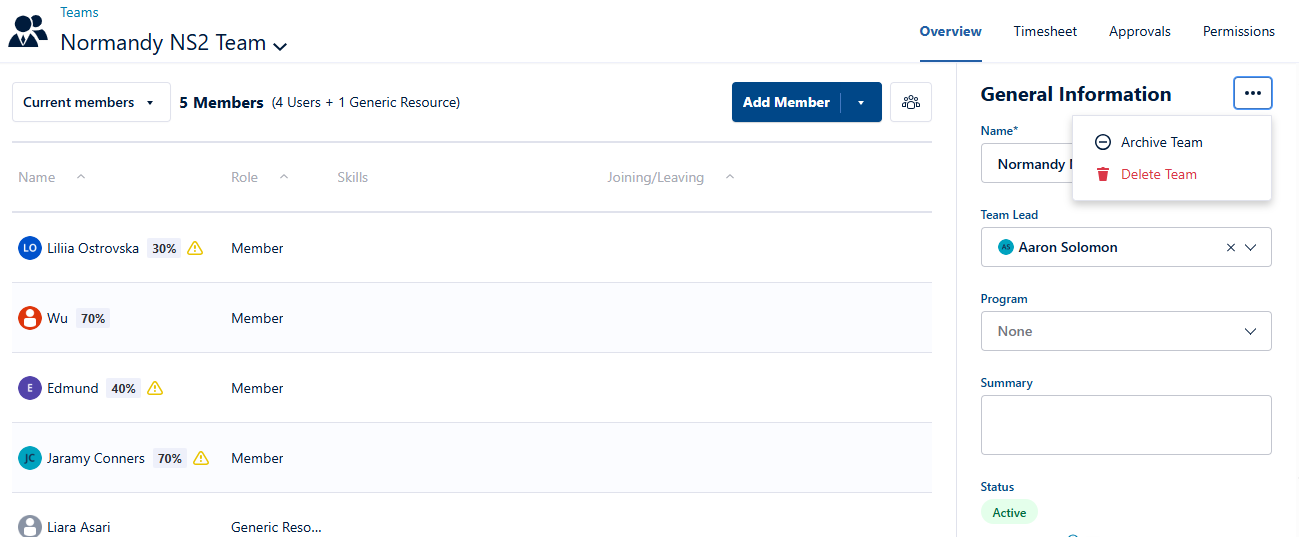
Task: Click Edmund's purple E avatar
Action: (x=30, y=388)
